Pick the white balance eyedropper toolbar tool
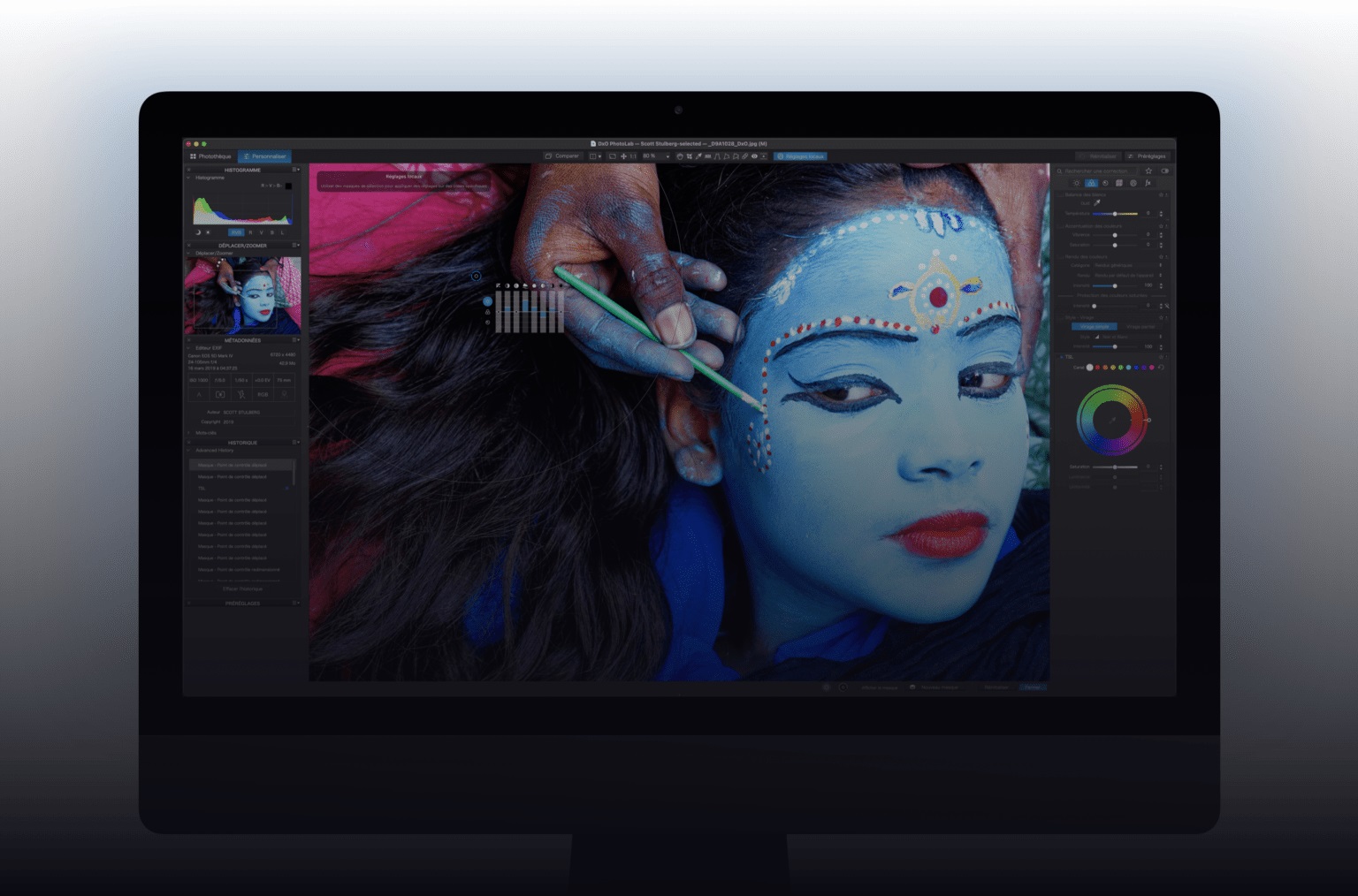 (x=698, y=156)
